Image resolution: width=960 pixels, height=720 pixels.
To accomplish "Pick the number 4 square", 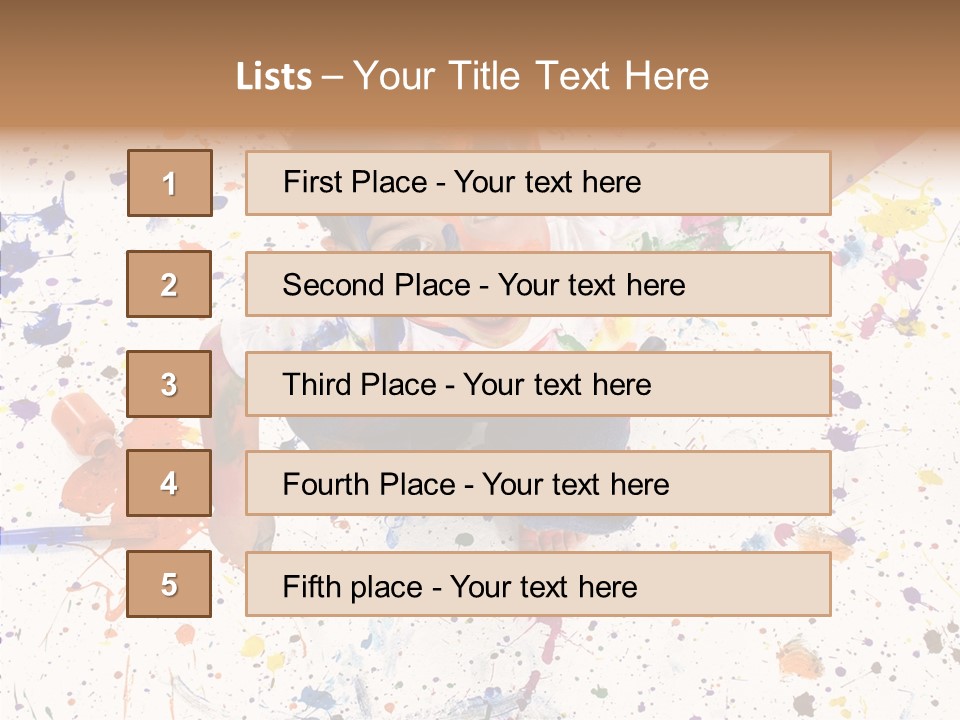I will 169,484.
